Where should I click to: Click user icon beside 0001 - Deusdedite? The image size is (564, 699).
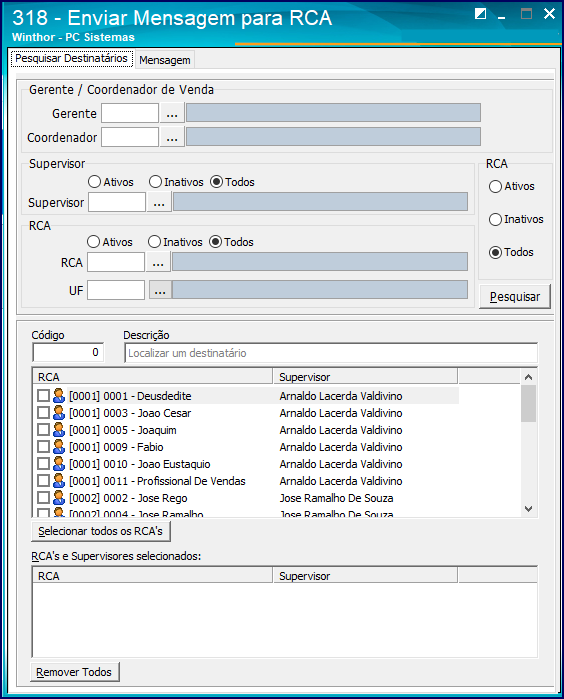point(58,395)
